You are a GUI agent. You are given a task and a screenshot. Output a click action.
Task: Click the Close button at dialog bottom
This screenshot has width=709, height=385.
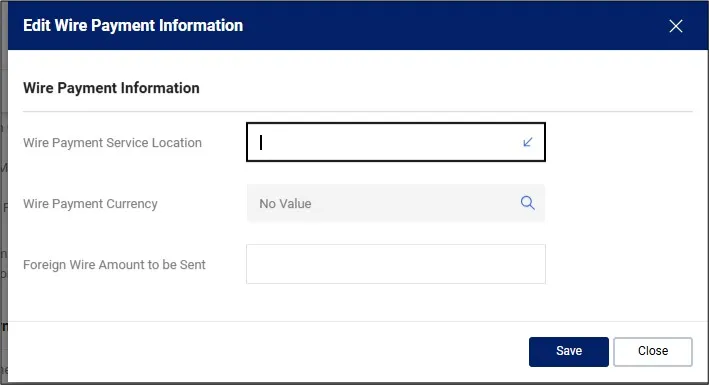tap(652, 352)
